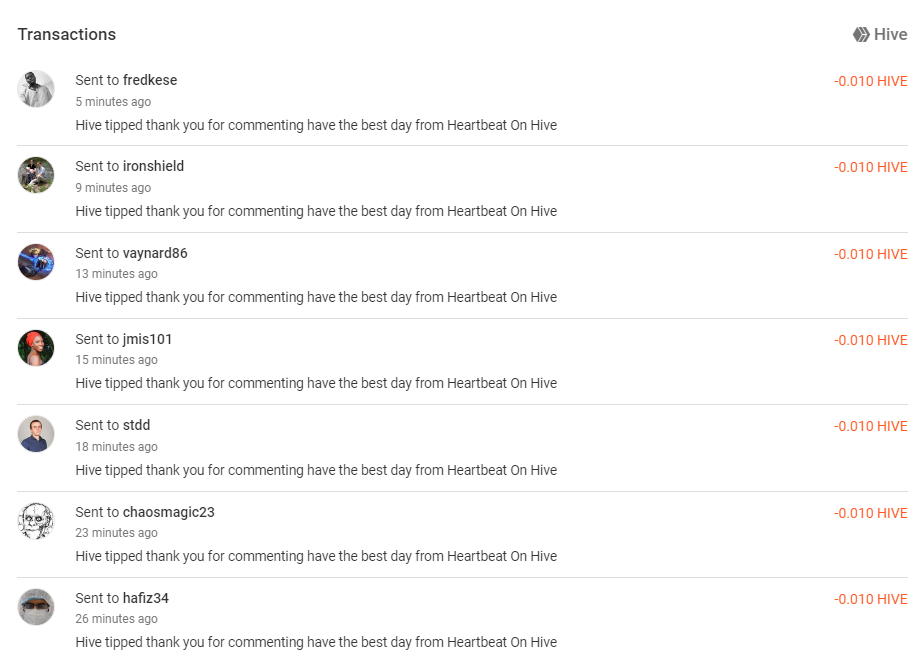This screenshot has height=661, width=922.
Task: Click the -0.010 HIVE amount for fredkese
Action: [870, 81]
